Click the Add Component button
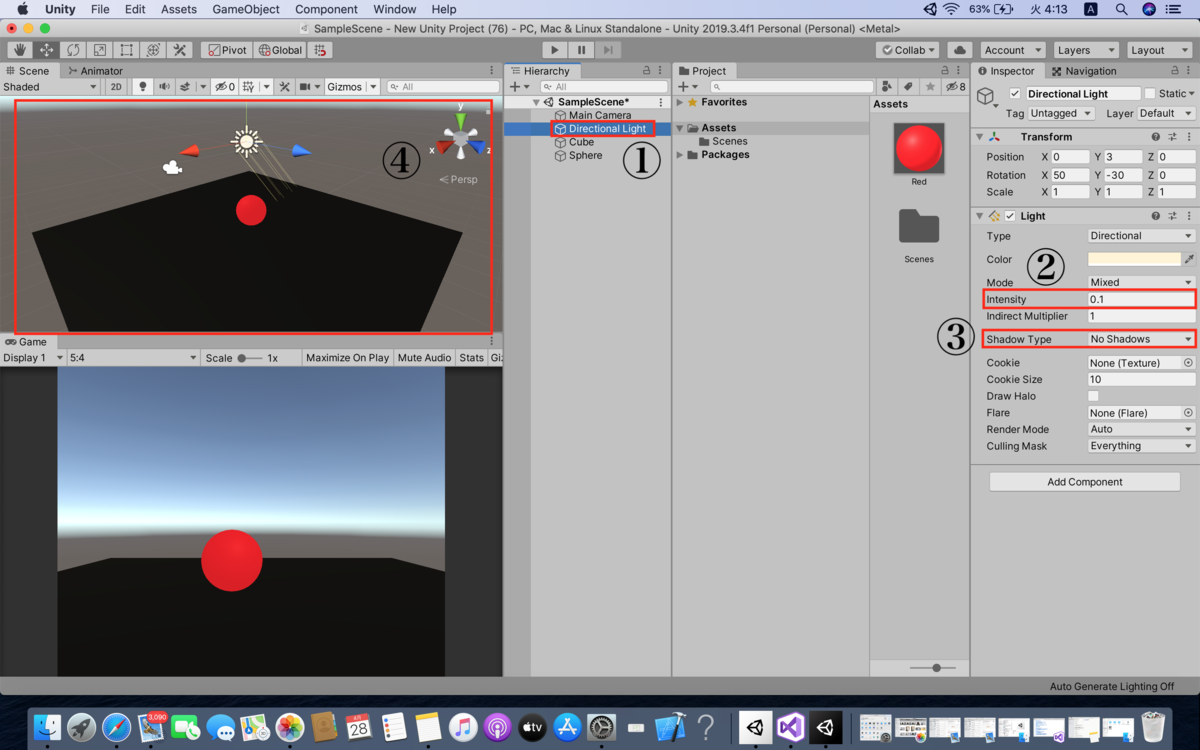The image size is (1200, 750). [1085, 482]
